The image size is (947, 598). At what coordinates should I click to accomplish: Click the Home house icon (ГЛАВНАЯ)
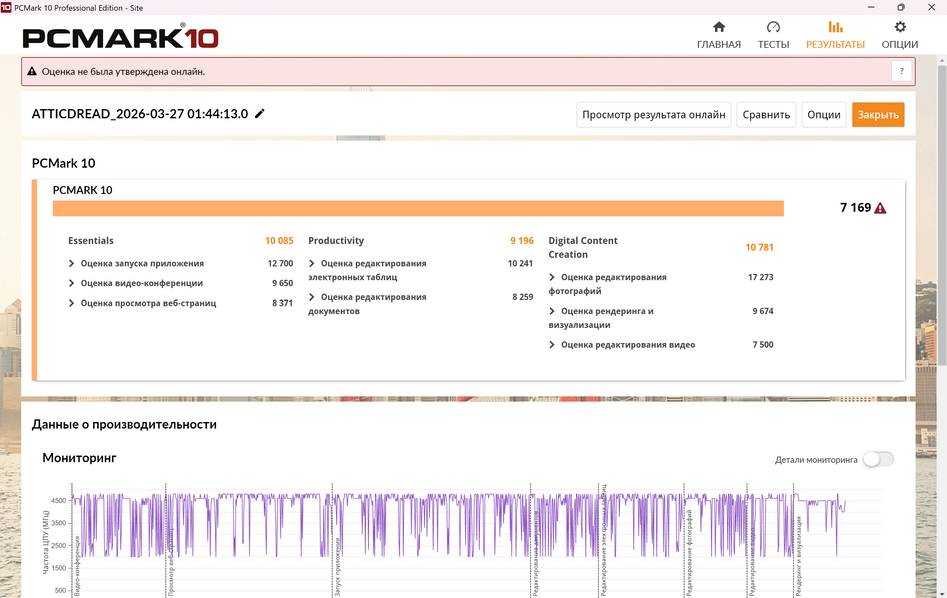click(x=718, y=28)
